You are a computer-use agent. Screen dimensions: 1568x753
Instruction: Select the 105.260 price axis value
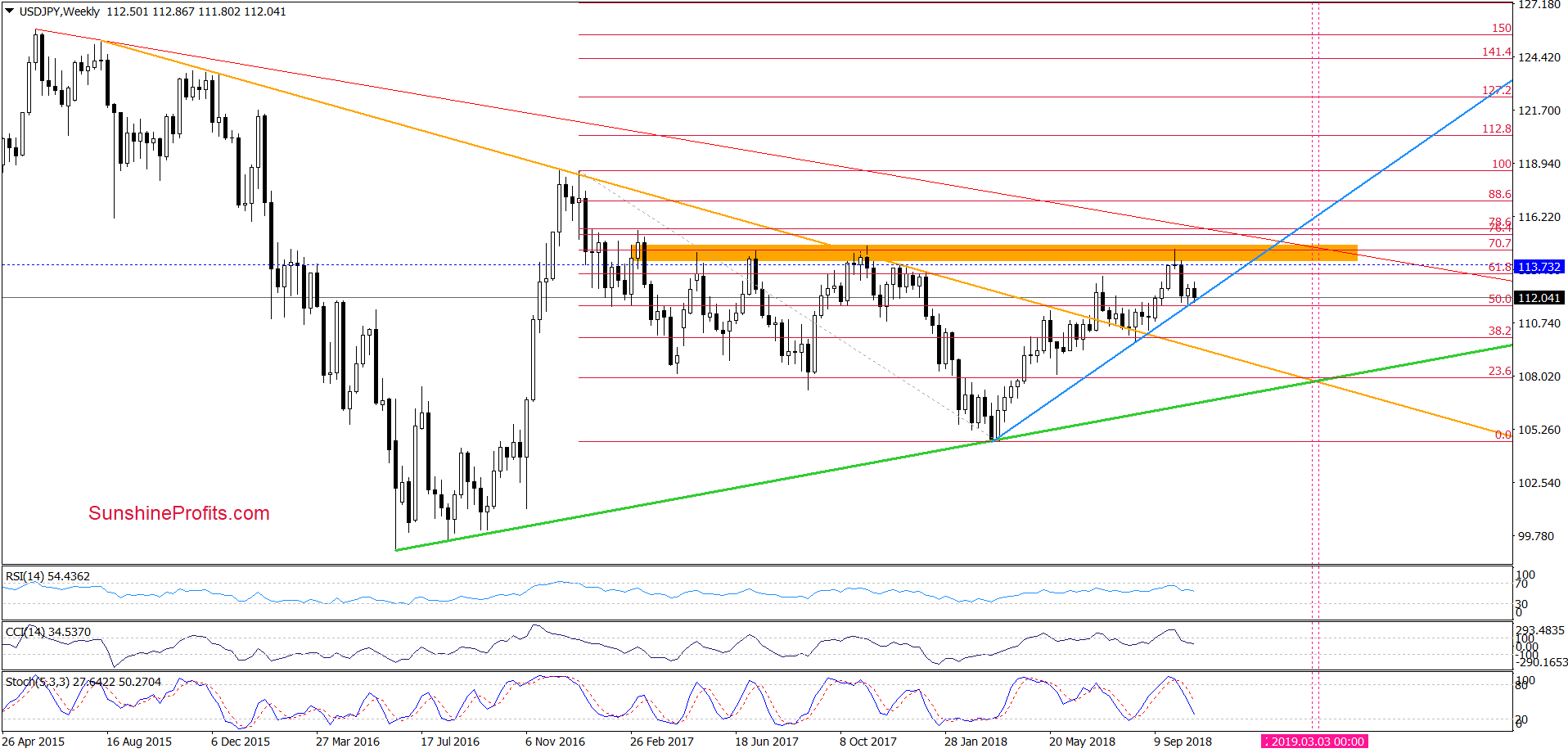pyautogui.click(x=1539, y=430)
